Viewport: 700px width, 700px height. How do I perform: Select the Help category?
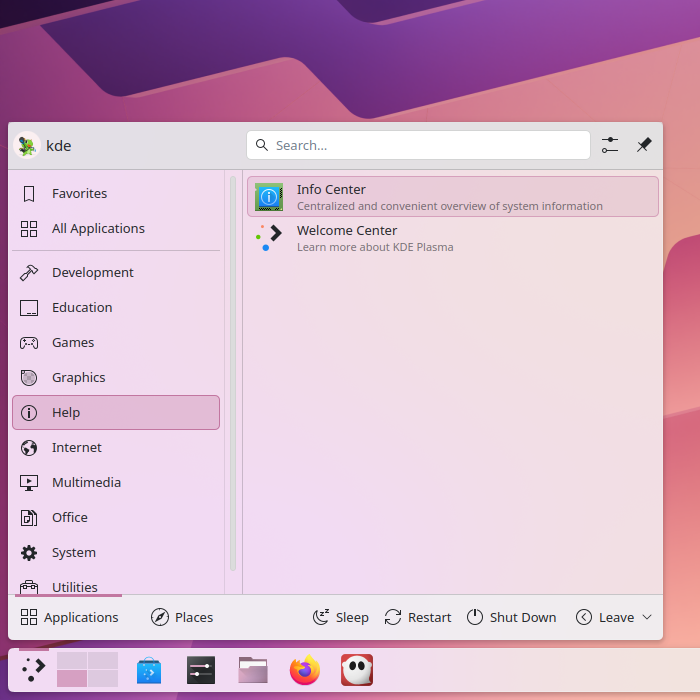(116, 412)
